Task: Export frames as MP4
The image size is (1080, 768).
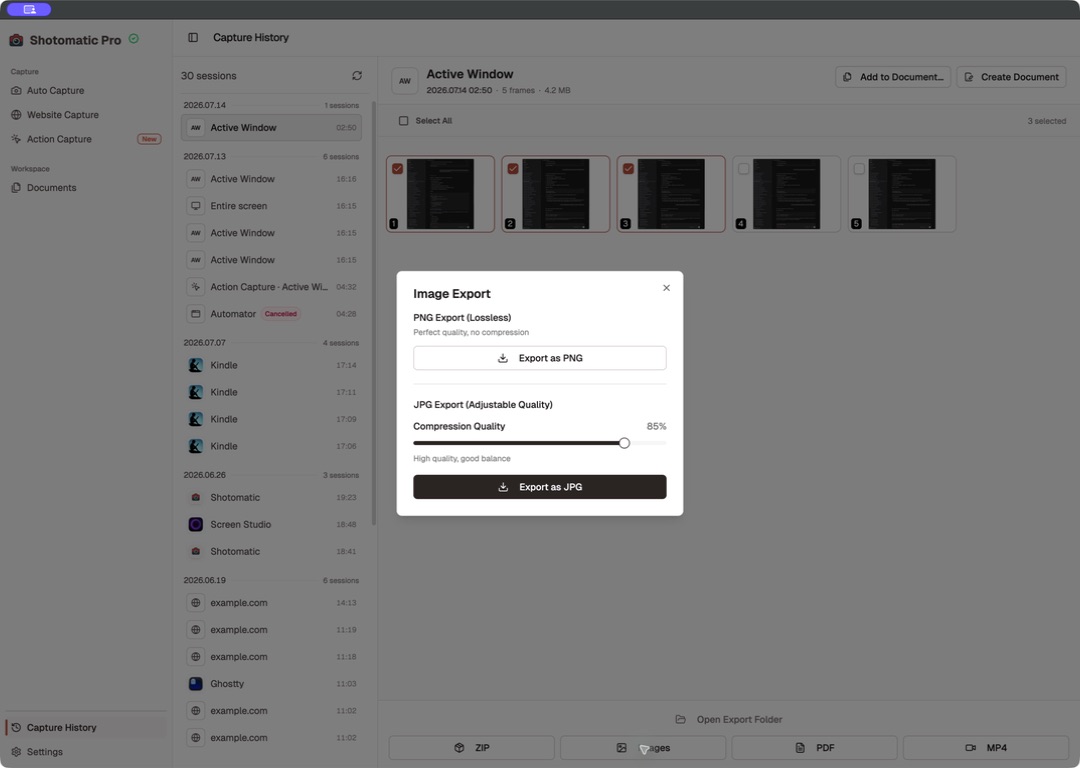Action: [x=986, y=747]
